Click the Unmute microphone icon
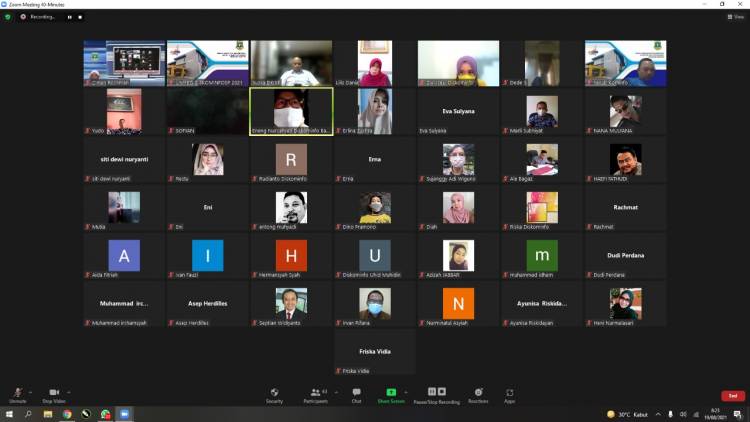Screen dimensions: 750x422 pyautogui.click(x=17, y=392)
